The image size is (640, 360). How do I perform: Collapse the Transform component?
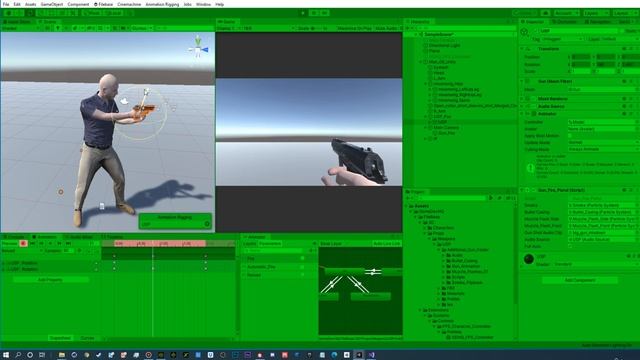(522, 49)
